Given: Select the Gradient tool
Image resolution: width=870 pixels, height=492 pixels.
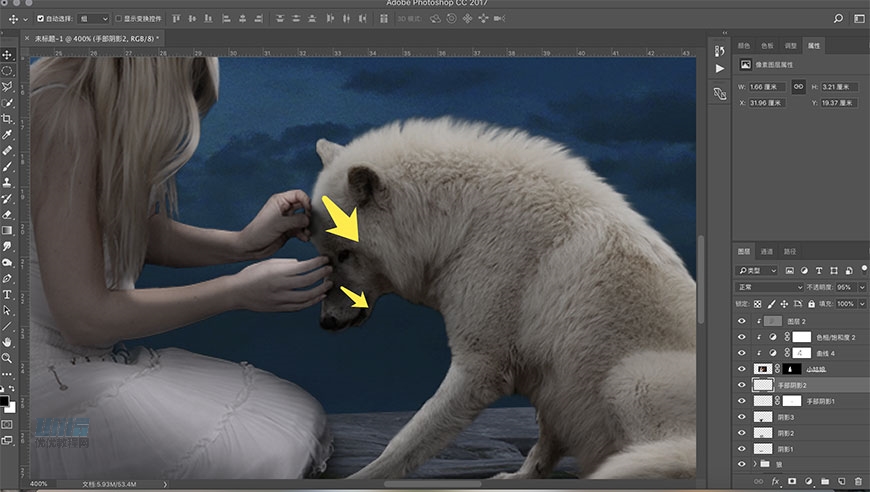Looking at the screenshot, I should 7,230.
